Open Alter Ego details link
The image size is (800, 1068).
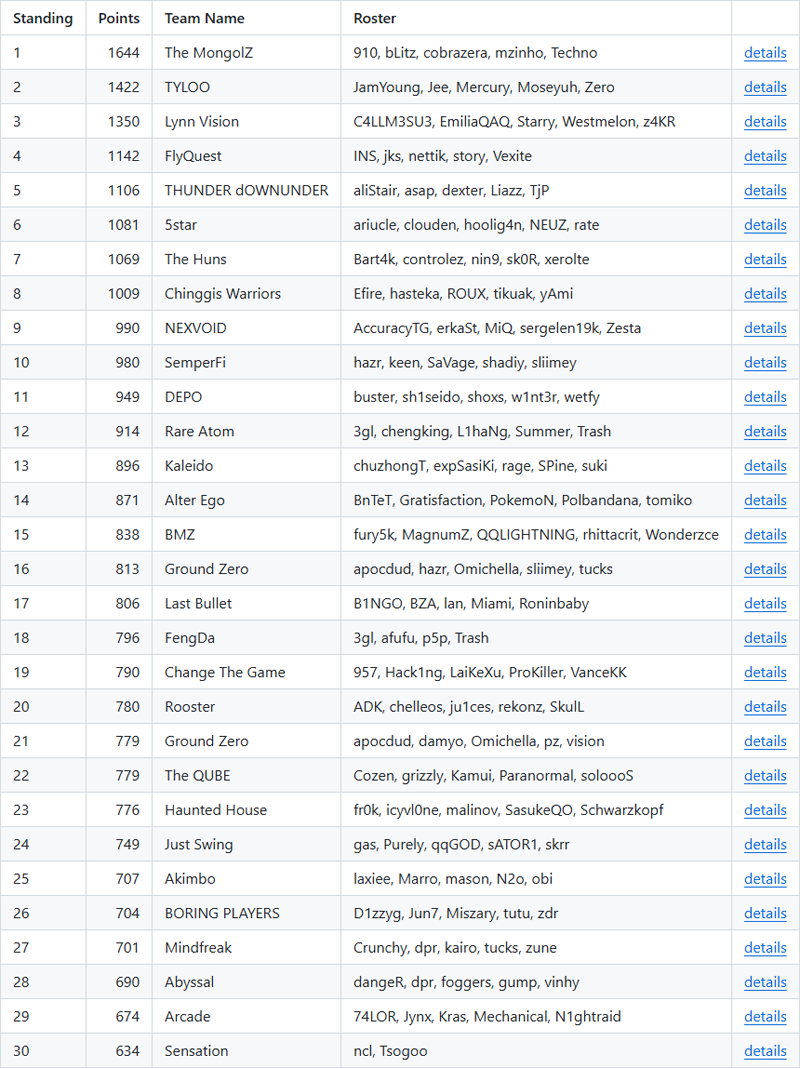tap(765, 500)
